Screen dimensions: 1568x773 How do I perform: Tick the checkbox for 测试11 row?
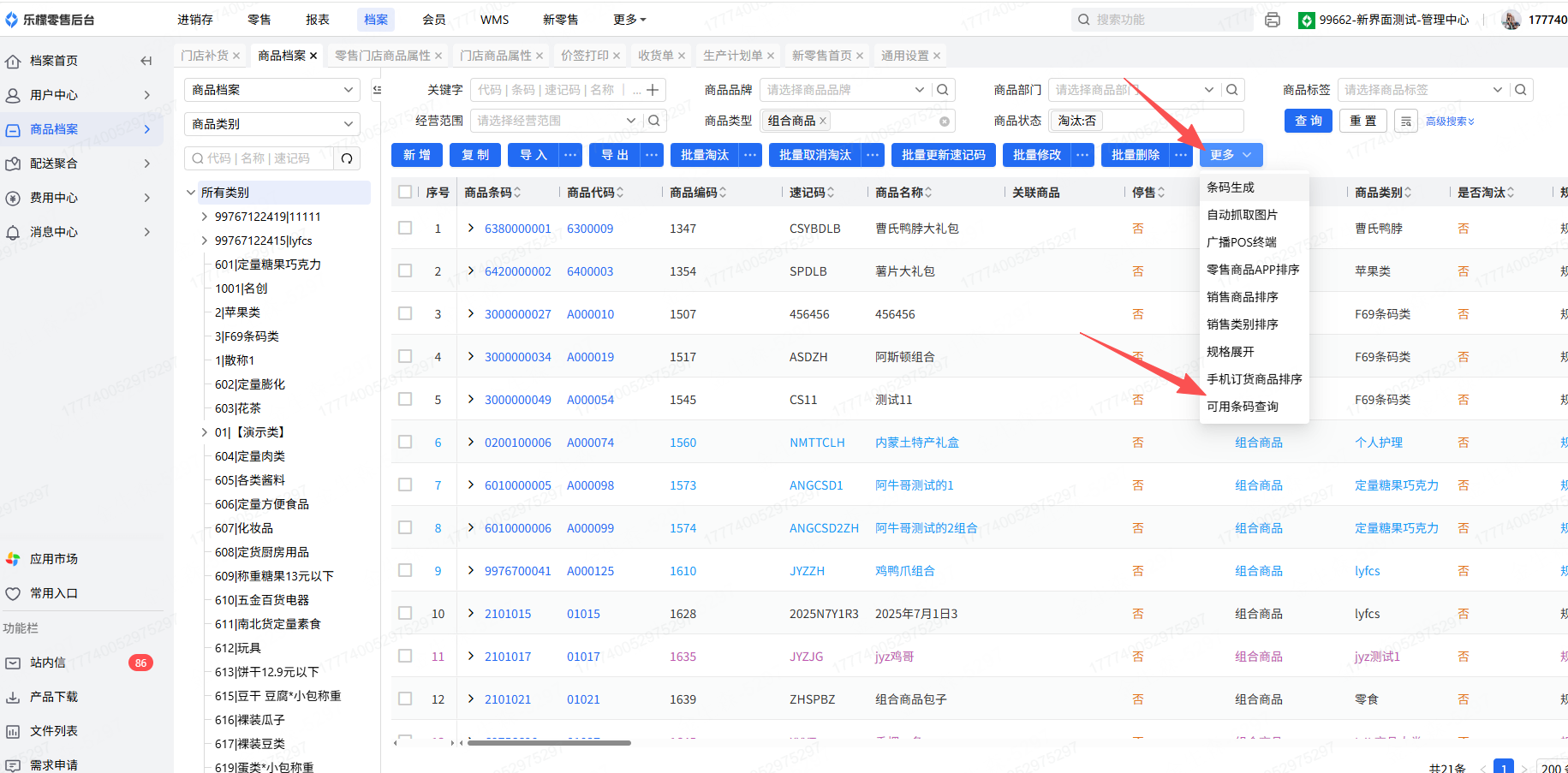[406, 400]
